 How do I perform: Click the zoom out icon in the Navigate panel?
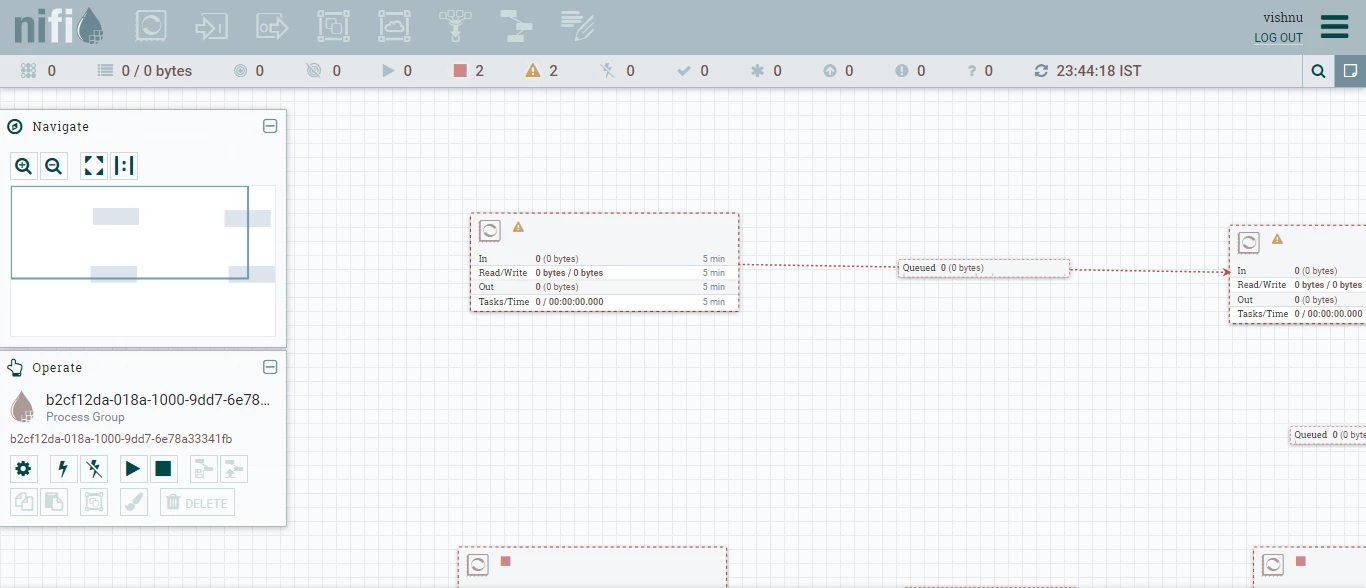click(x=54, y=166)
